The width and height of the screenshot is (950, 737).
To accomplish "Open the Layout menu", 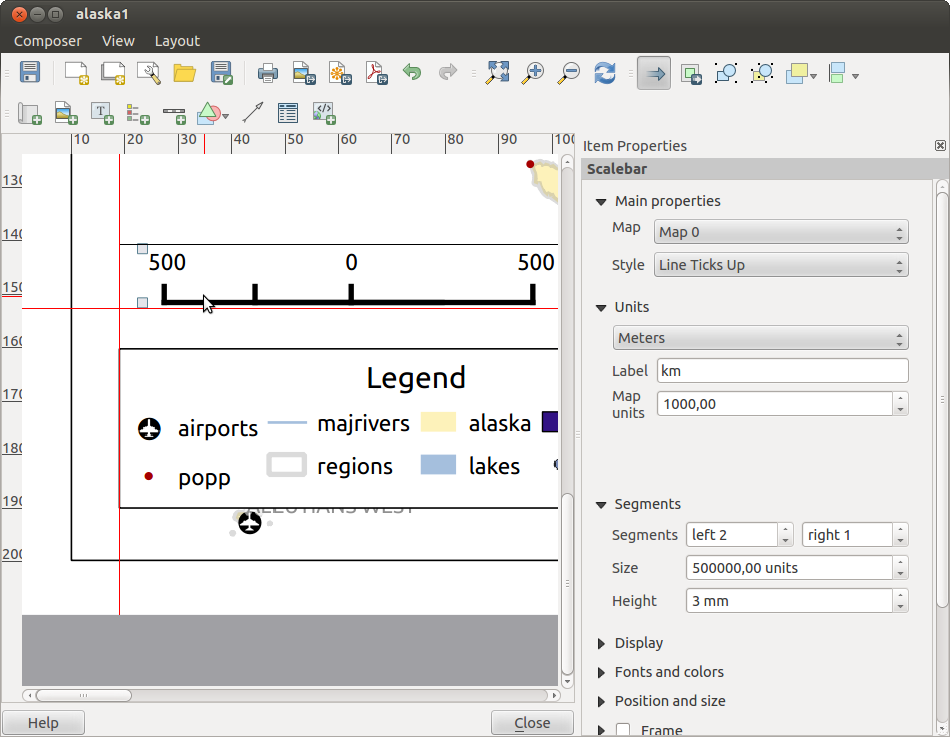I will tap(177, 41).
